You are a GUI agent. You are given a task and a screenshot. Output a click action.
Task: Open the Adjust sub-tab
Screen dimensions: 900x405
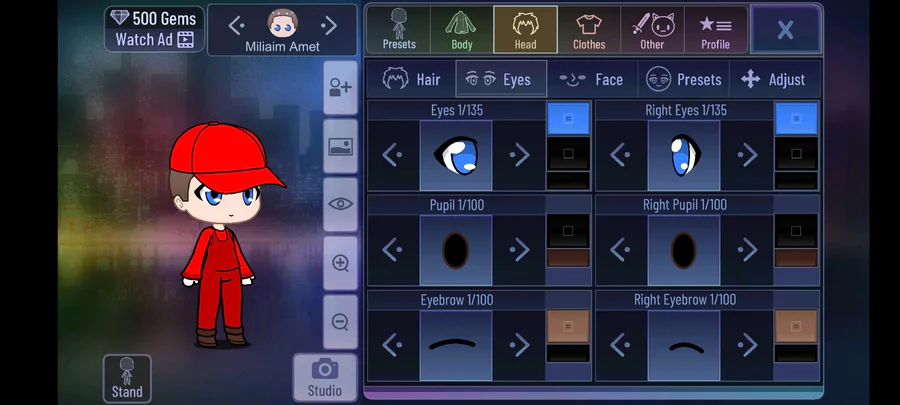point(775,79)
